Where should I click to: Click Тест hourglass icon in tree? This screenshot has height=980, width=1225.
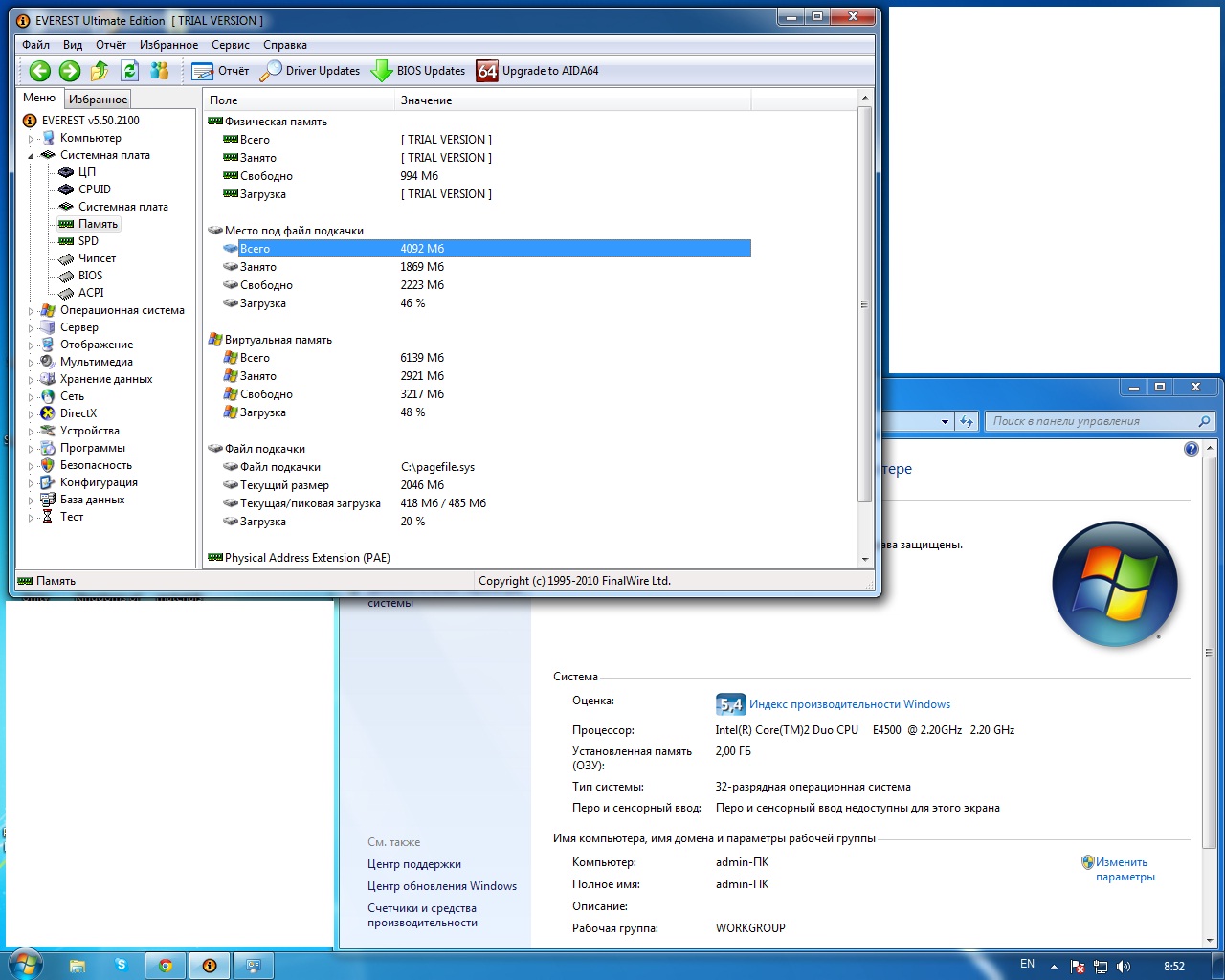point(48,517)
